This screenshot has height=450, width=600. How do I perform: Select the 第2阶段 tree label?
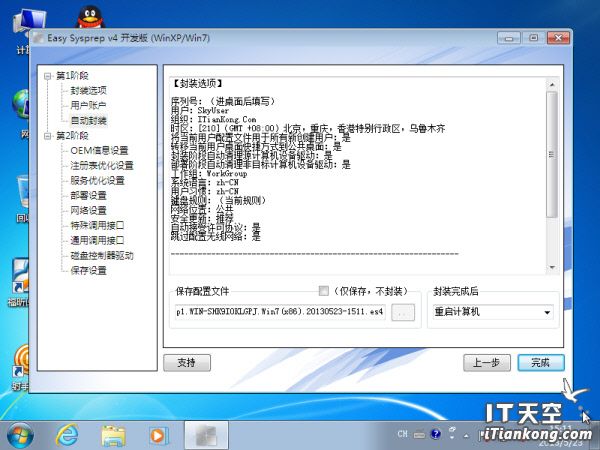(x=72, y=136)
